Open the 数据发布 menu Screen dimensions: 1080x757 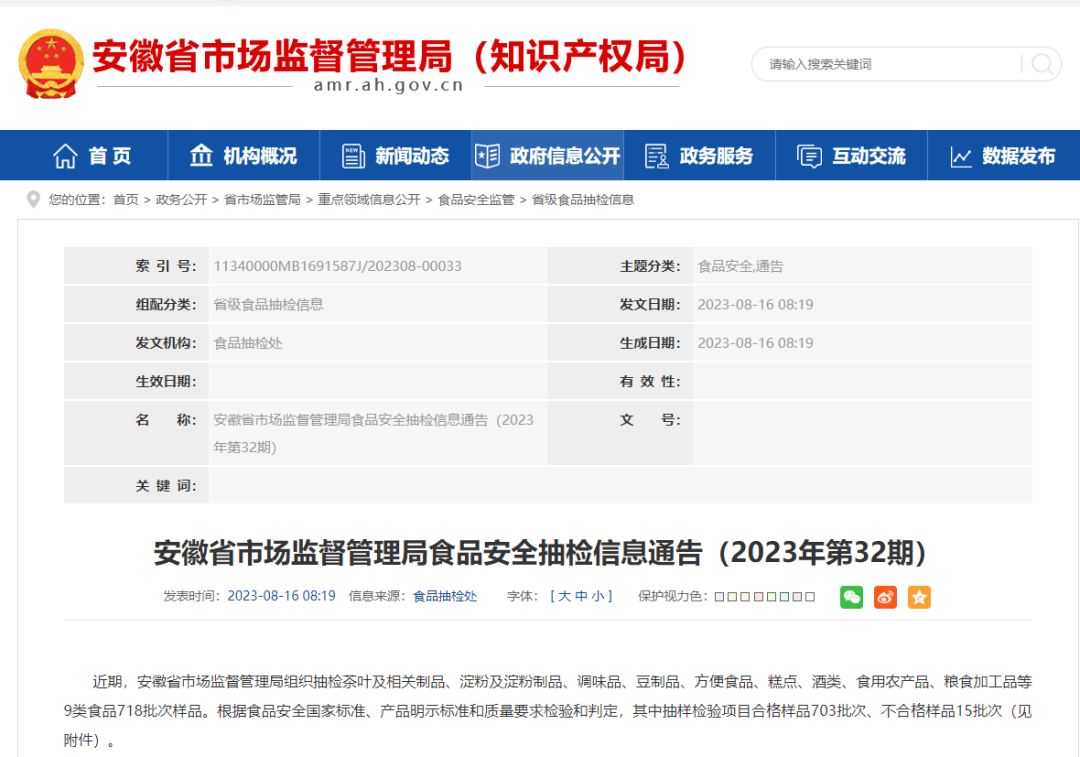1019,156
